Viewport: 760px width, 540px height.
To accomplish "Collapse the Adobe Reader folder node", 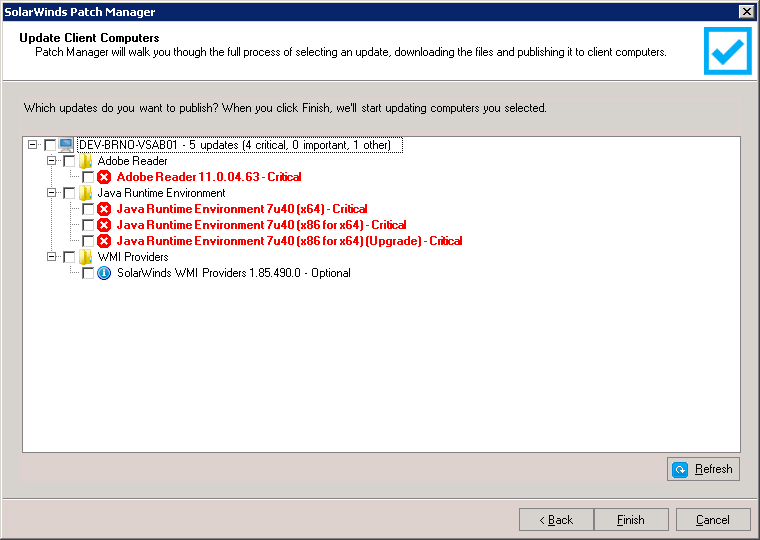I will [51, 160].
